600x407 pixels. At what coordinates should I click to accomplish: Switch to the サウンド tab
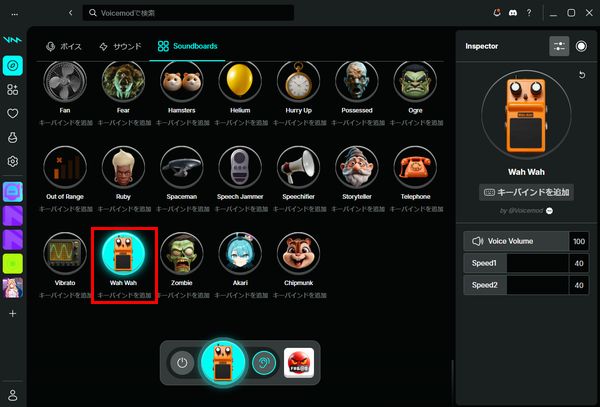[x=120, y=47]
